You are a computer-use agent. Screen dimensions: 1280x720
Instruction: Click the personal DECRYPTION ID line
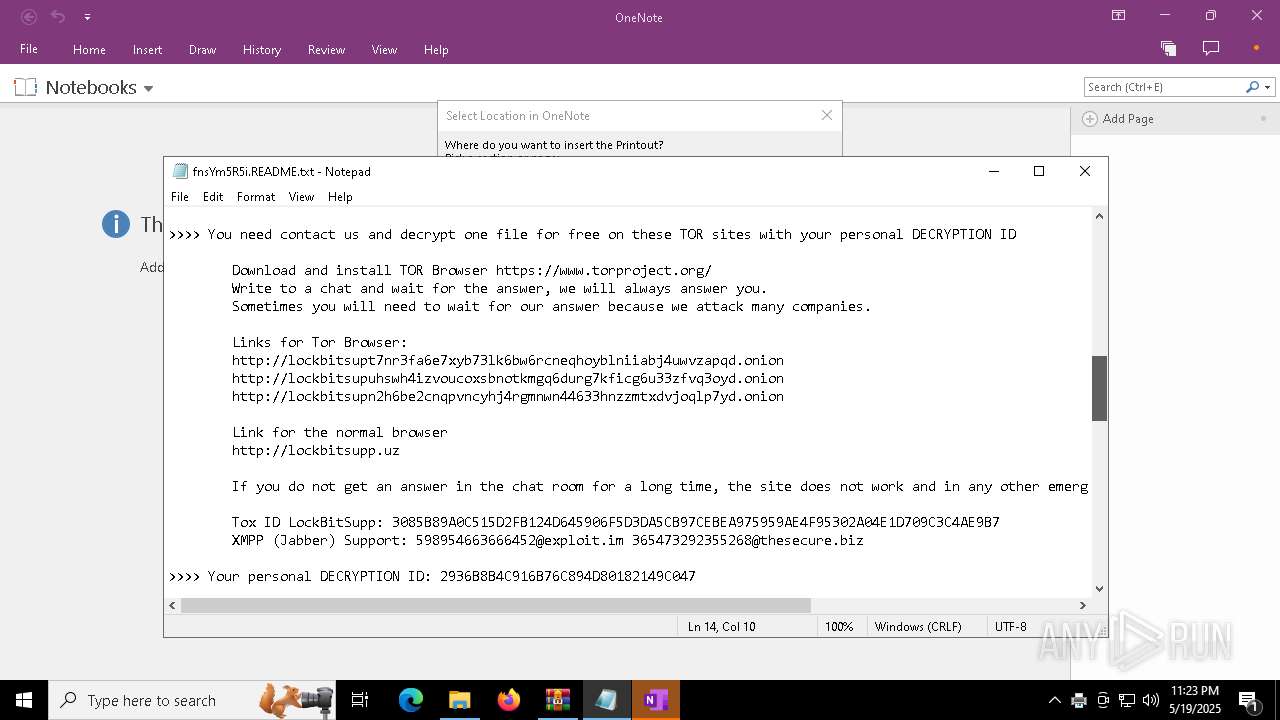(432, 576)
